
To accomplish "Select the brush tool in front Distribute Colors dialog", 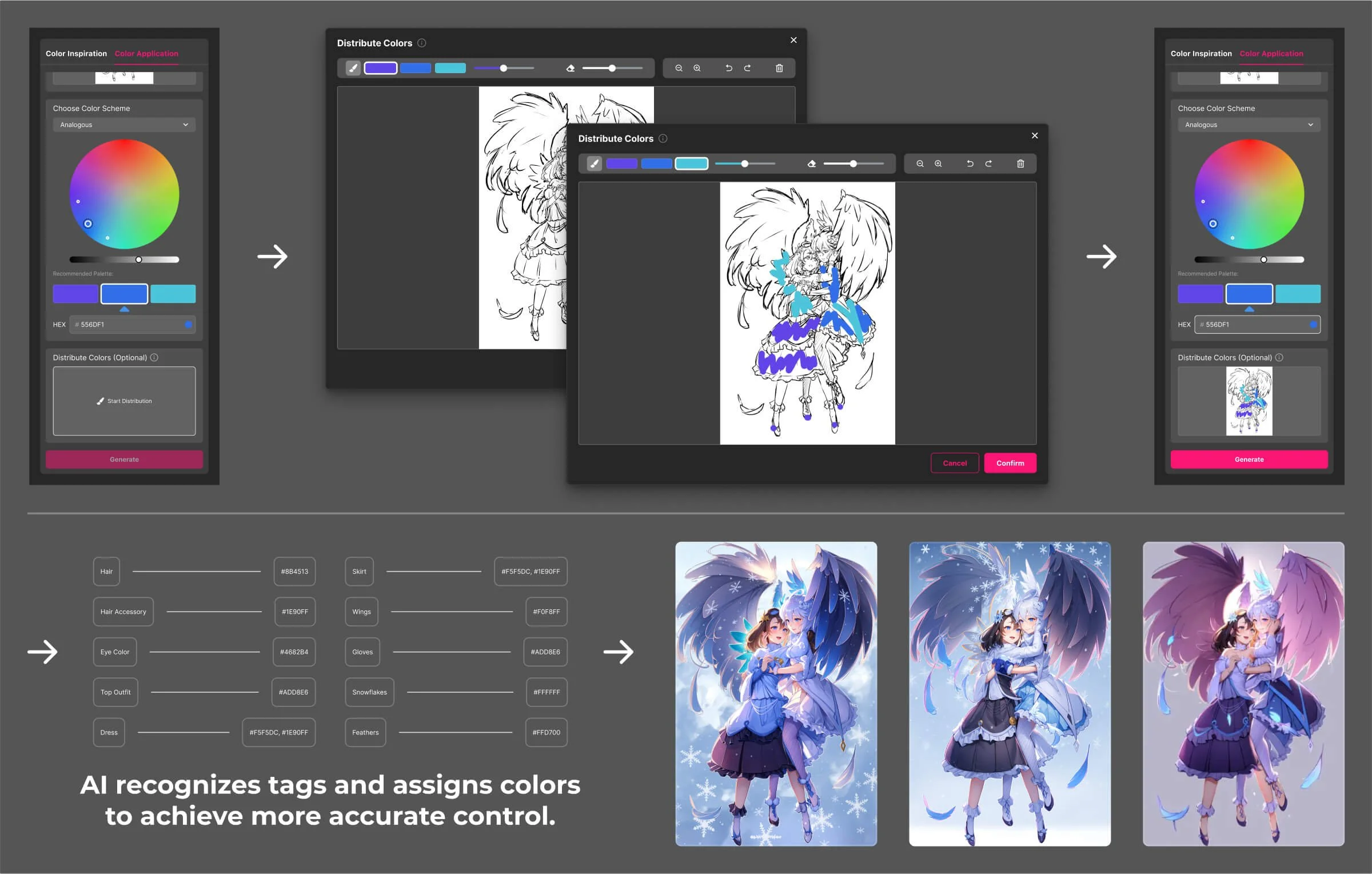I will point(595,164).
